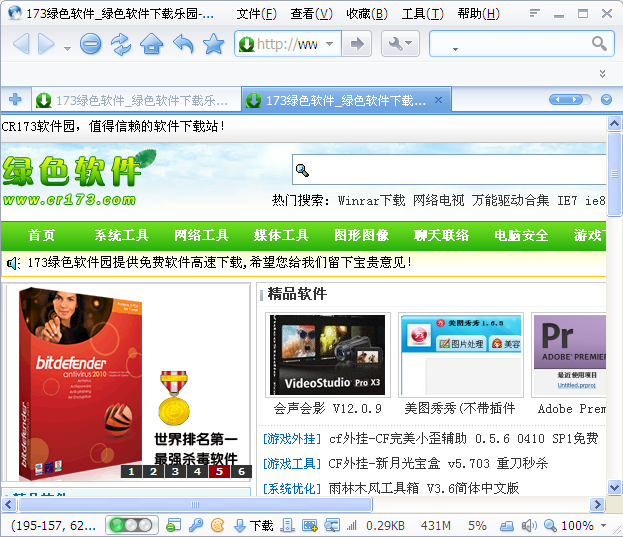623x537 pixels.
Task: Click the address bar URL field
Action: [x=287, y=44]
